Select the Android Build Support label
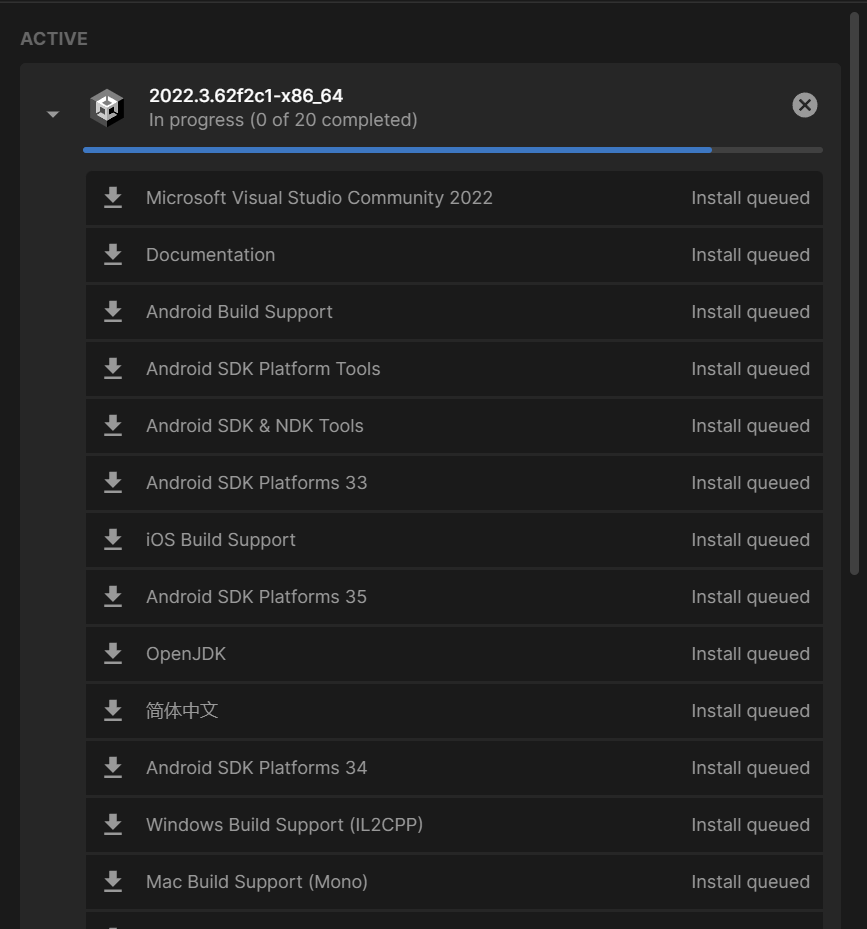The image size is (867, 929). (239, 312)
